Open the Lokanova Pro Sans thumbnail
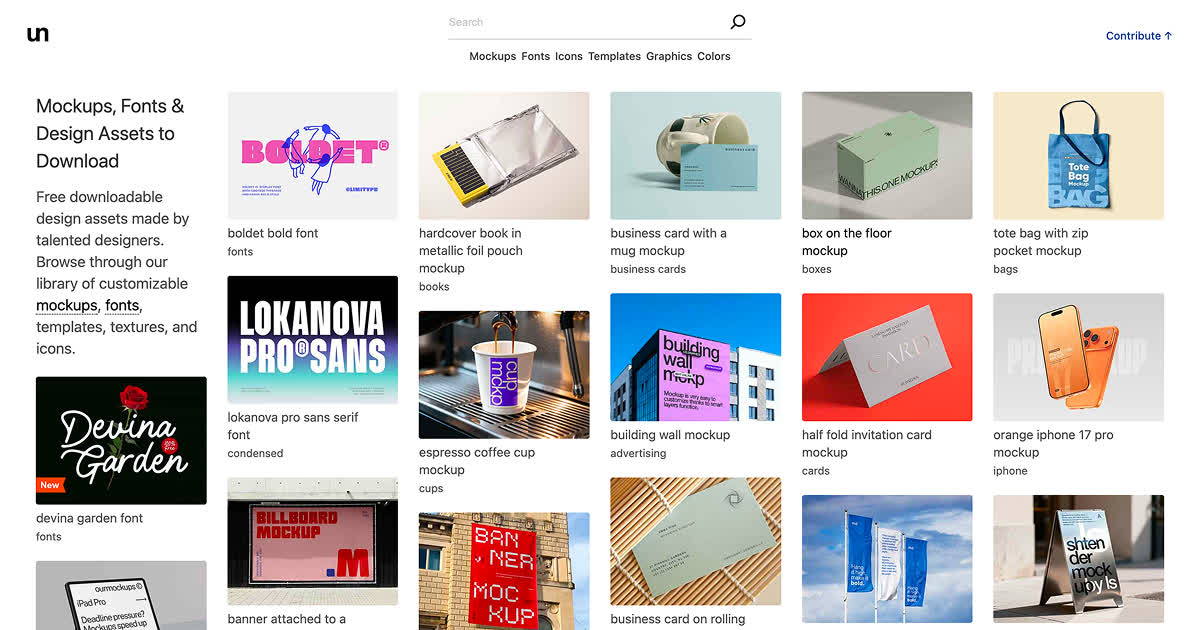Image resolution: width=1200 pixels, height=630 pixels. 313,340
